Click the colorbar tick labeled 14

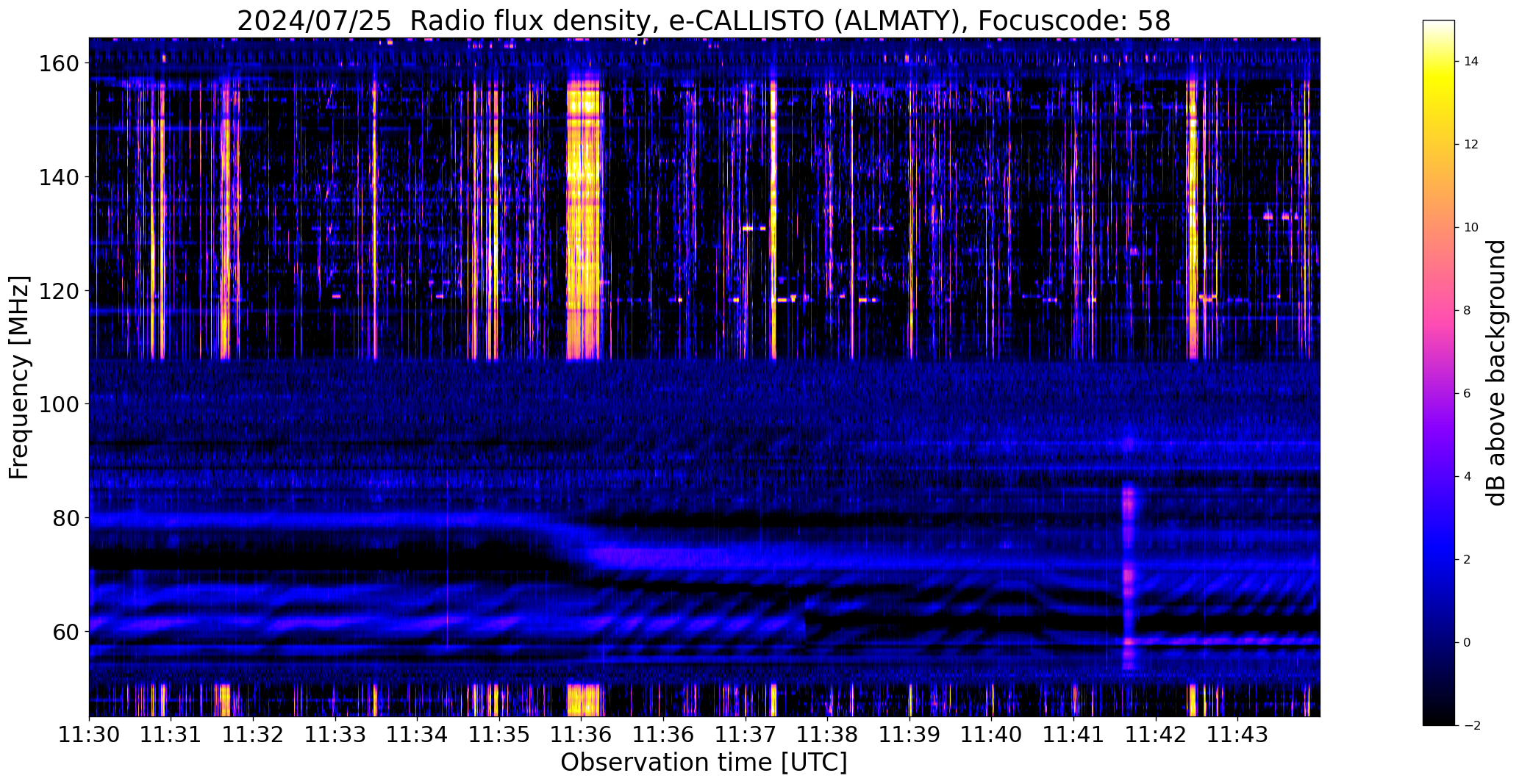pyautogui.click(x=1471, y=62)
